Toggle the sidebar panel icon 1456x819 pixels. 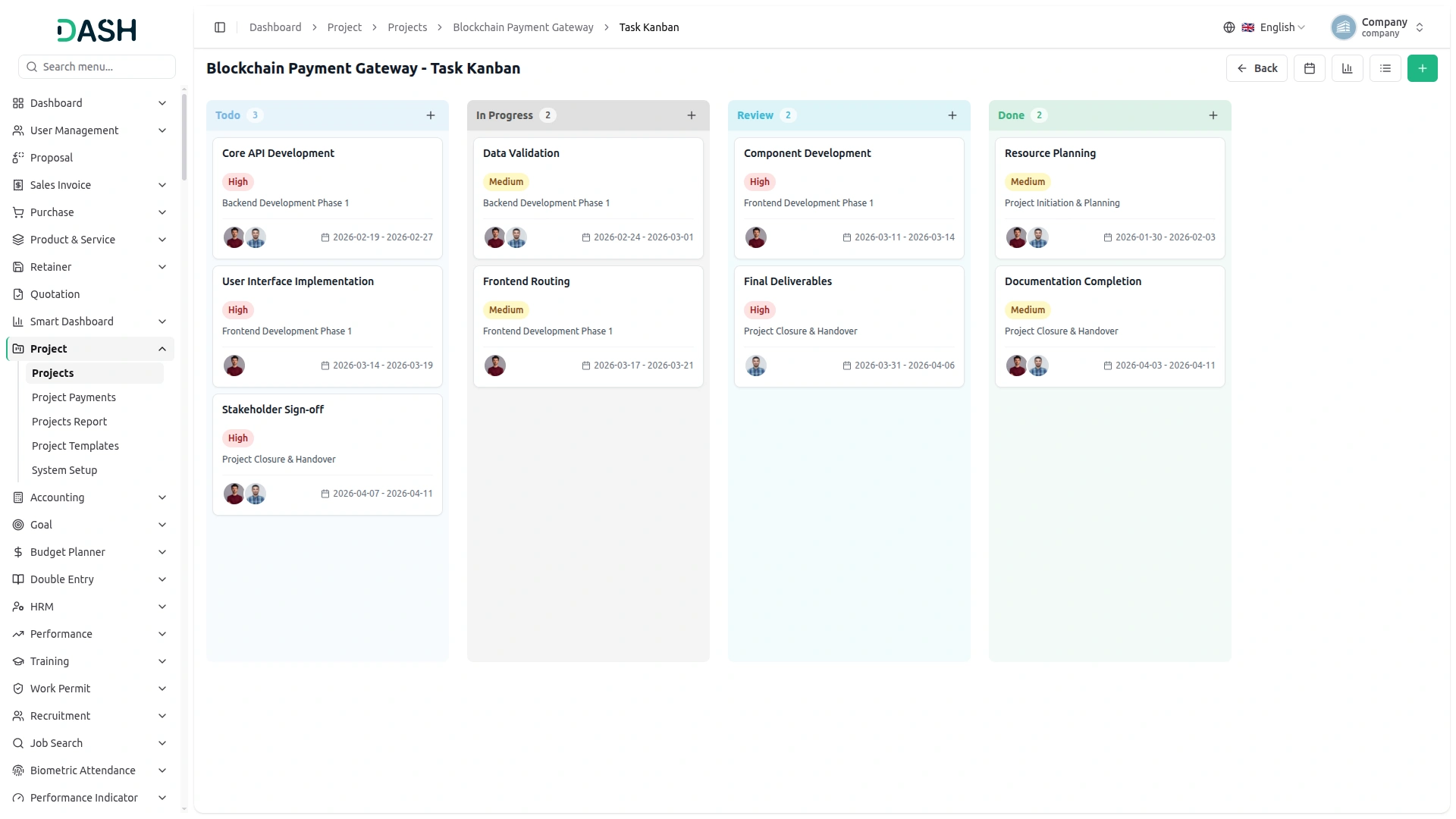coord(220,27)
